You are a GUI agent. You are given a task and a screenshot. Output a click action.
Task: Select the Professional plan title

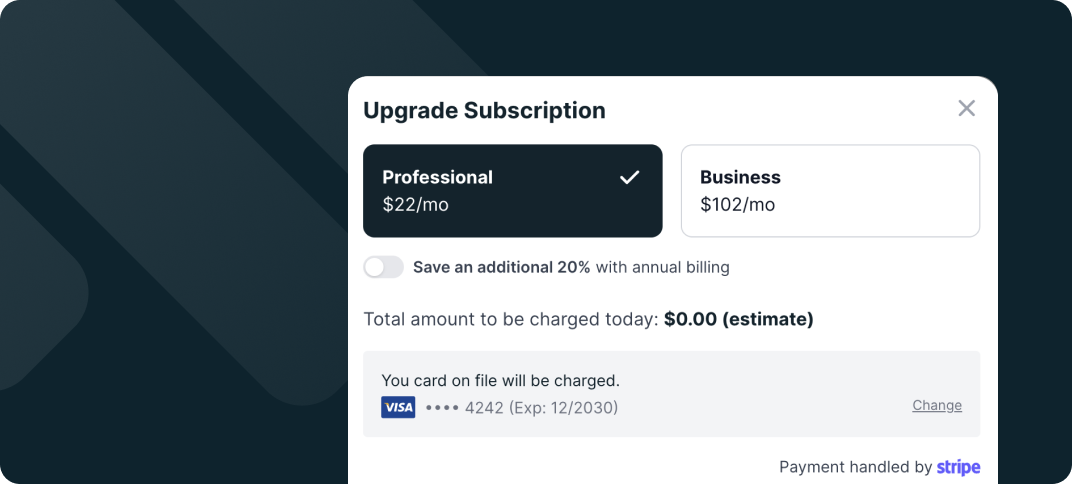tap(437, 177)
